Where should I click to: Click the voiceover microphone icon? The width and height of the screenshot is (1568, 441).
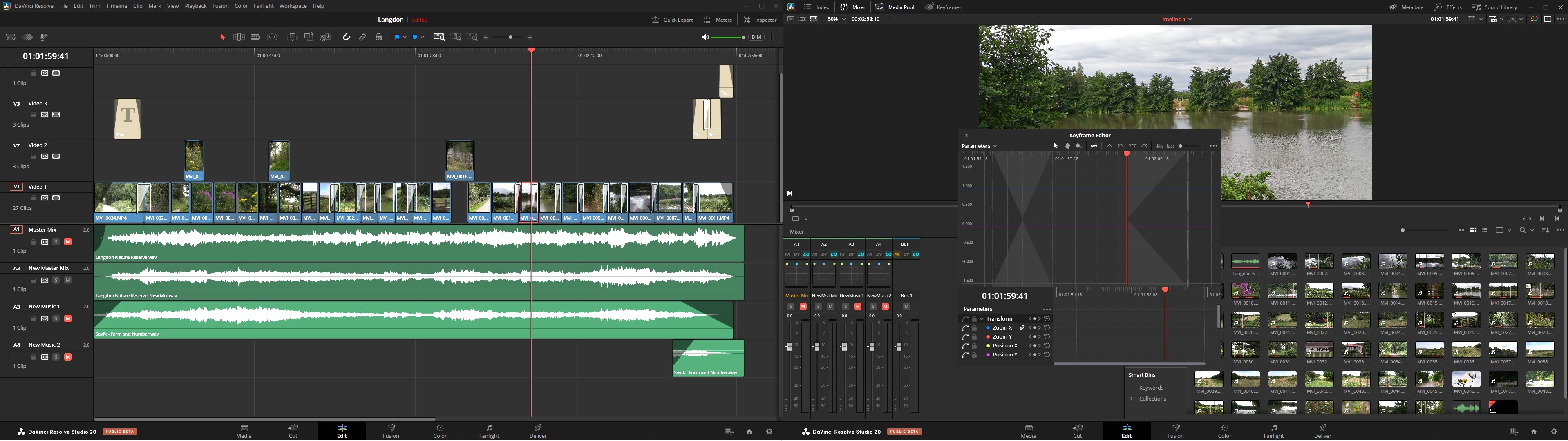pos(44,38)
